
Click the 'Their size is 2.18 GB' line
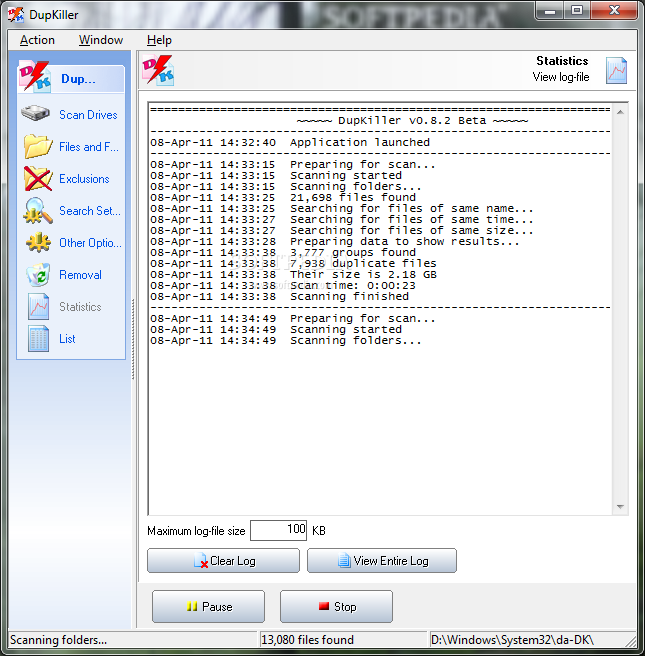(x=363, y=274)
